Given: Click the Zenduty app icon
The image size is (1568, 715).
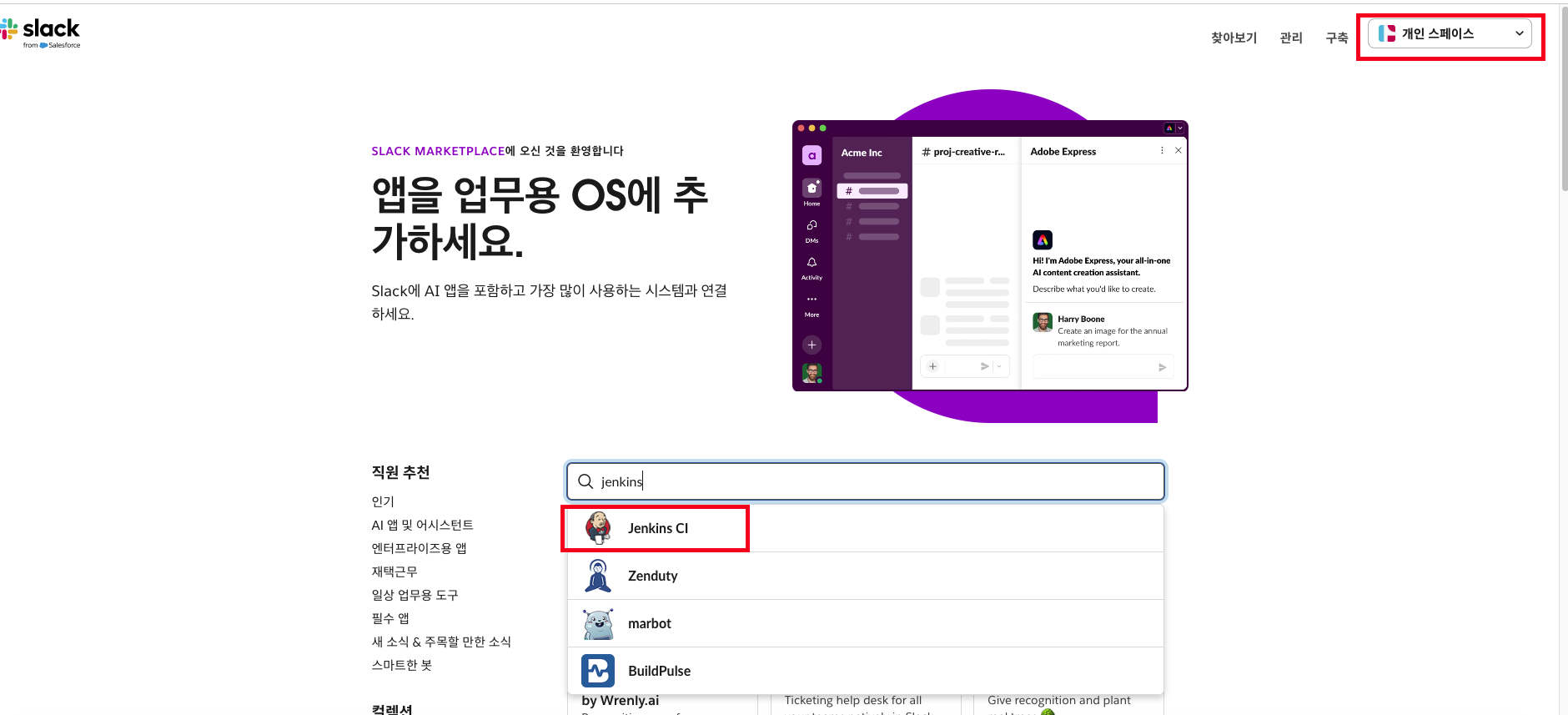Looking at the screenshot, I should click(x=598, y=576).
